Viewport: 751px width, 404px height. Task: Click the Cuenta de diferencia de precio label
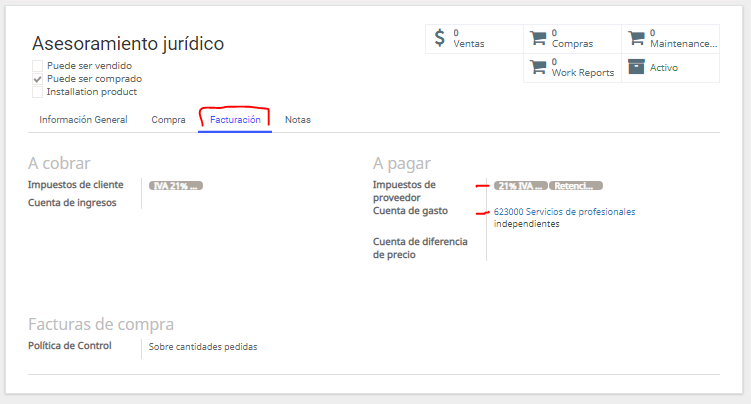(420, 248)
